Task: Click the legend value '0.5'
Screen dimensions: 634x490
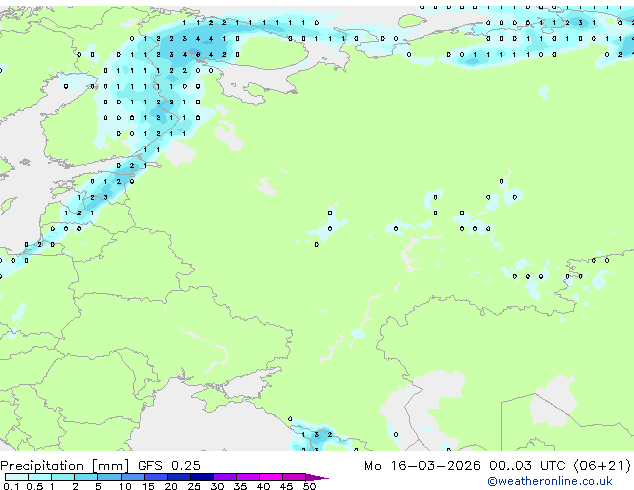Action: [34, 486]
